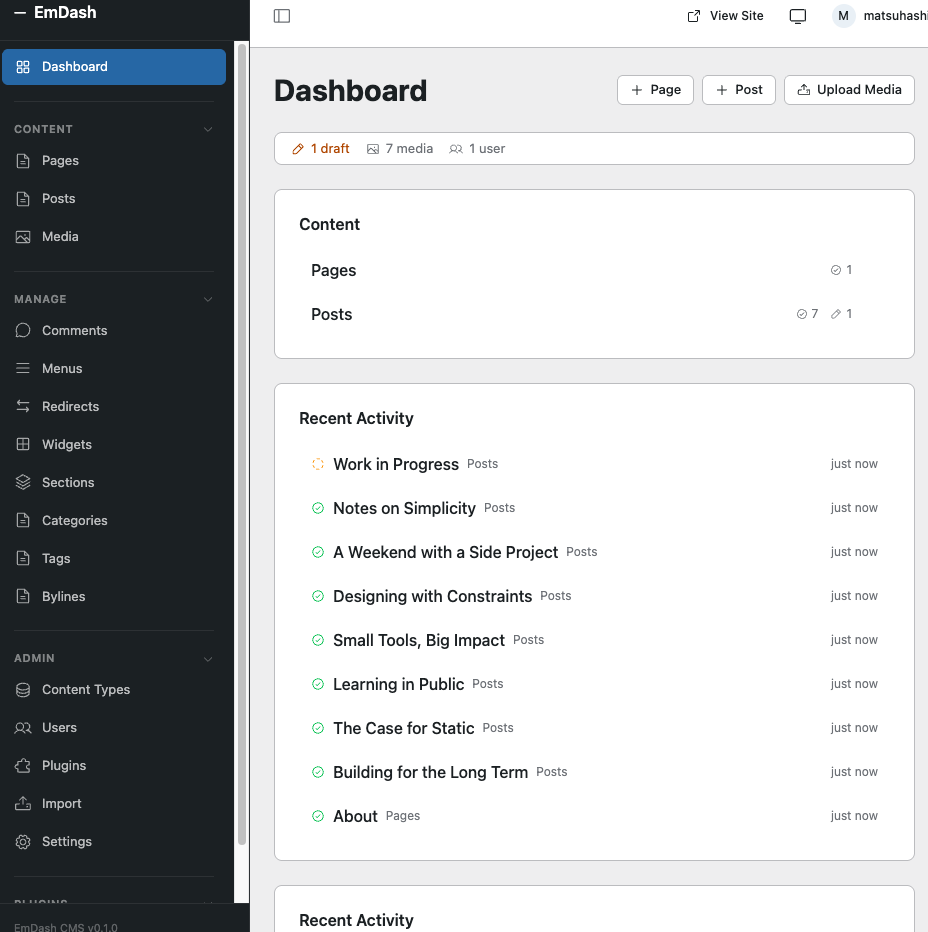The height and width of the screenshot is (932, 928).
Task: Toggle the sidebar collapse icon
Action: pos(282,16)
